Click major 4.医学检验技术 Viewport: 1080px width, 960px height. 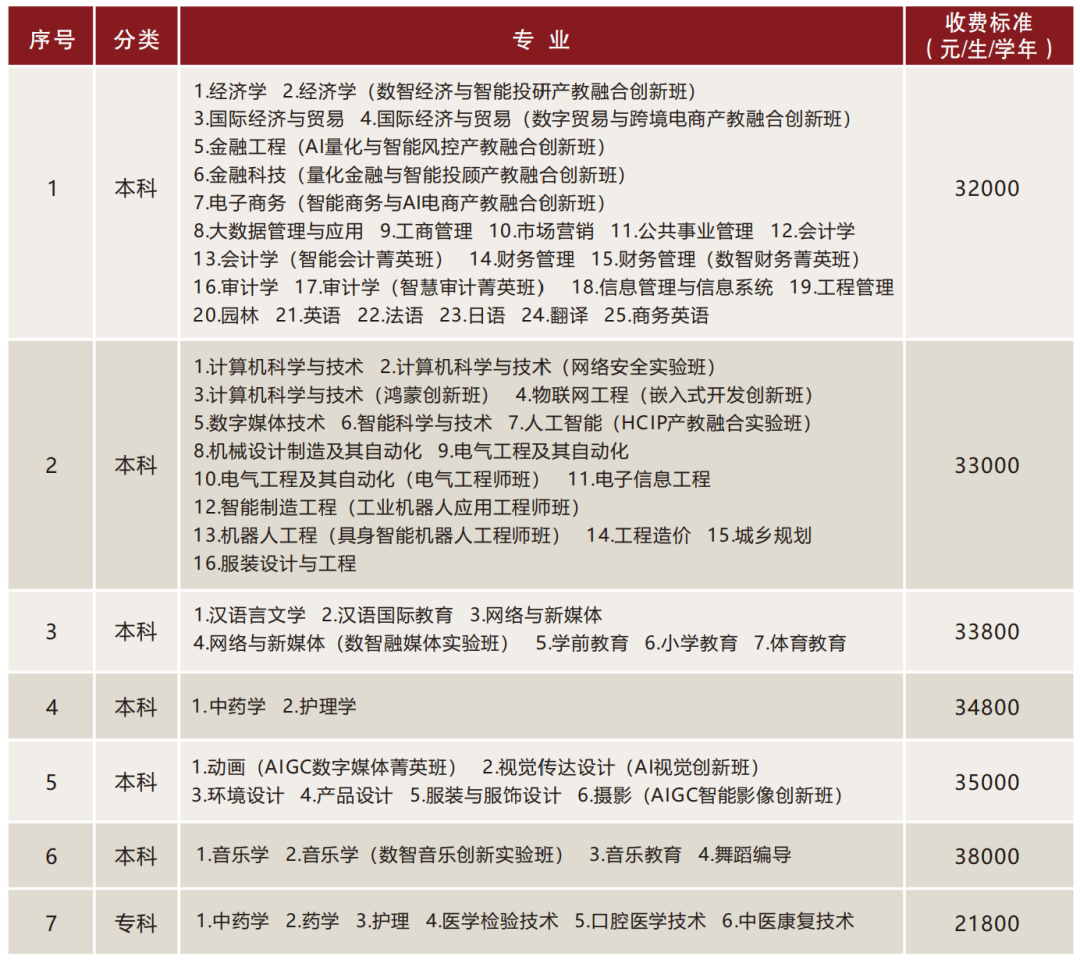pos(492,921)
